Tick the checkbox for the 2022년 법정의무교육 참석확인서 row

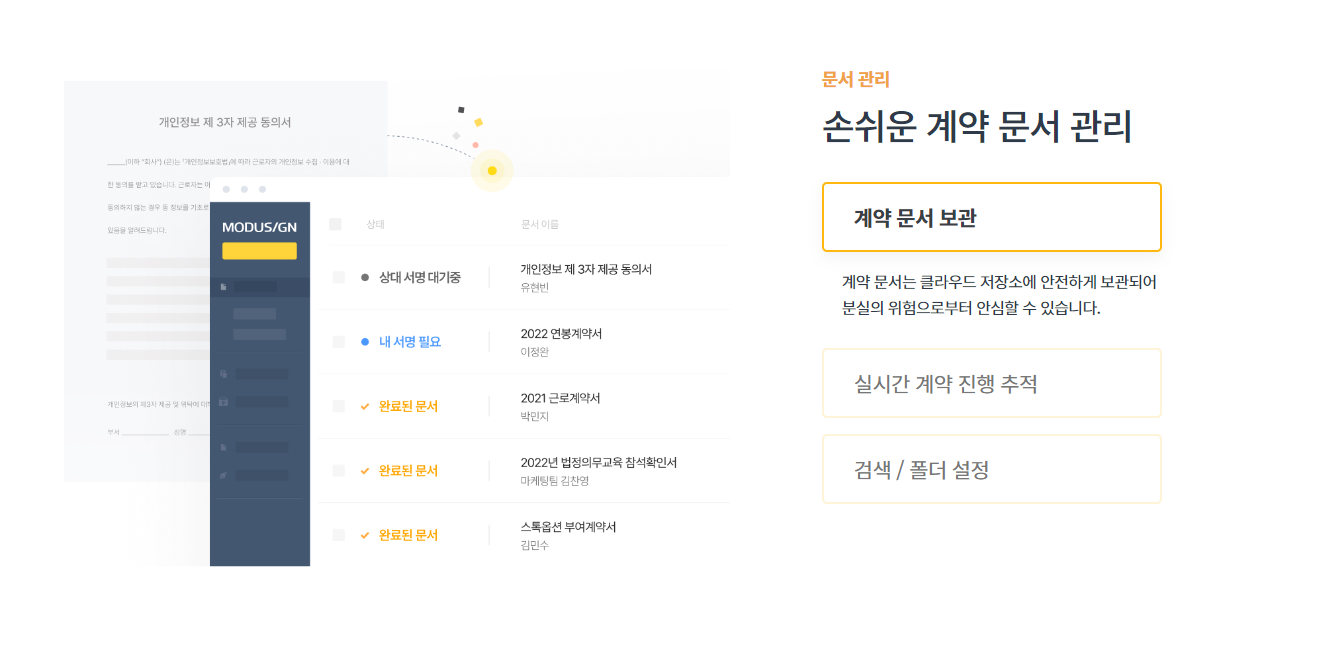pos(339,470)
